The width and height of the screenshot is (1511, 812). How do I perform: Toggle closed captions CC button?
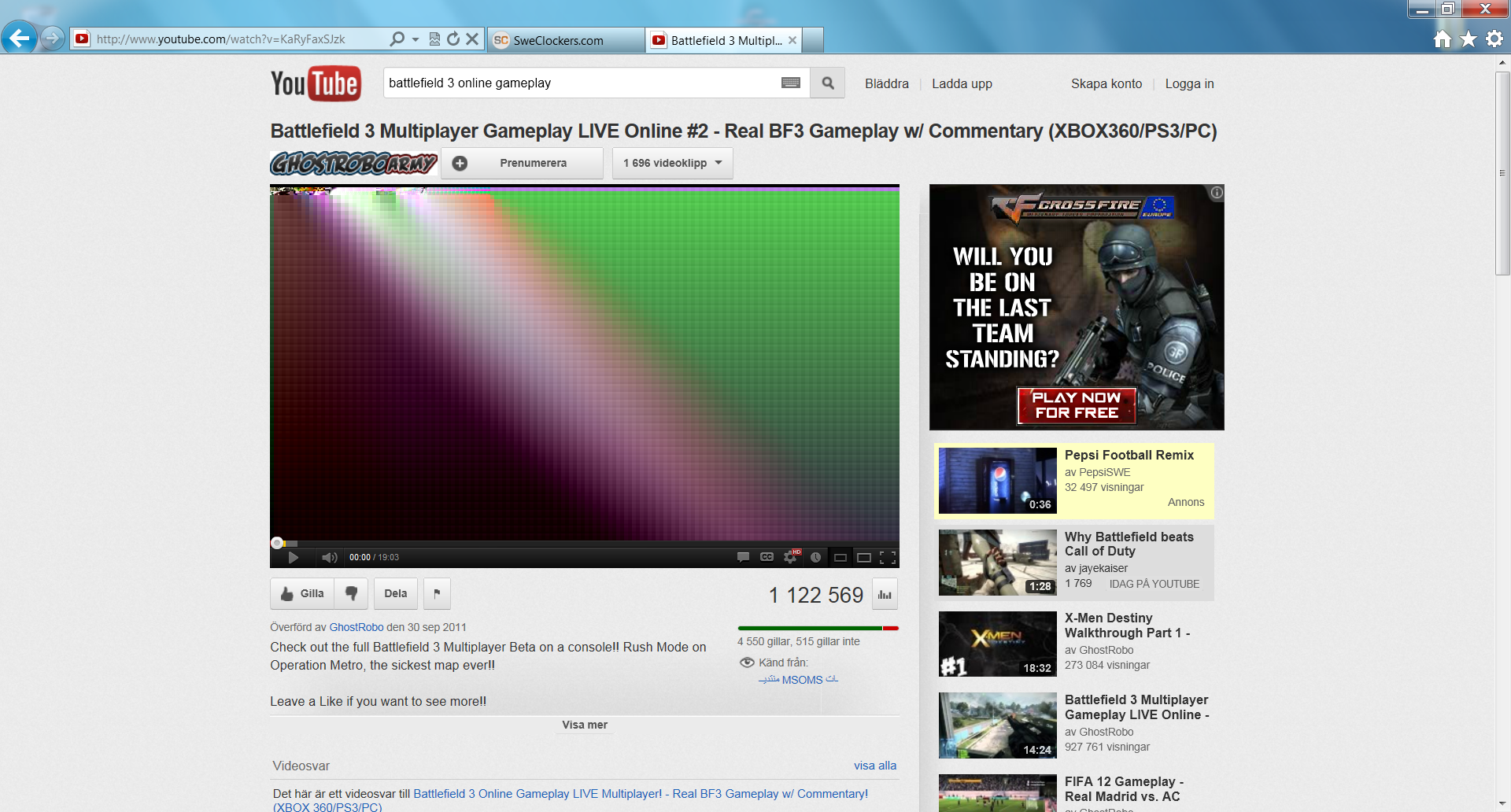[767, 557]
